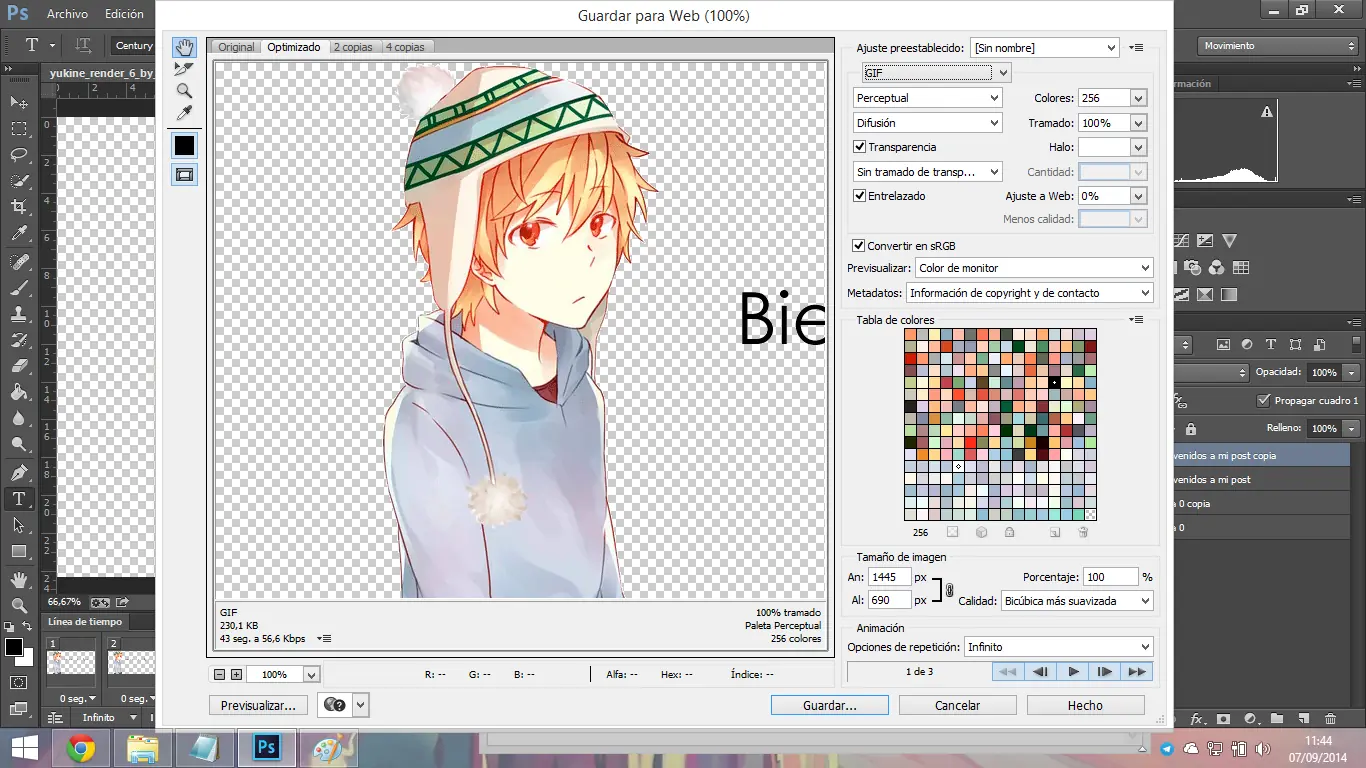Image resolution: width=1366 pixels, height=768 pixels.
Task: Click Photoshop's foreground color swatch
Action: click(14, 648)
